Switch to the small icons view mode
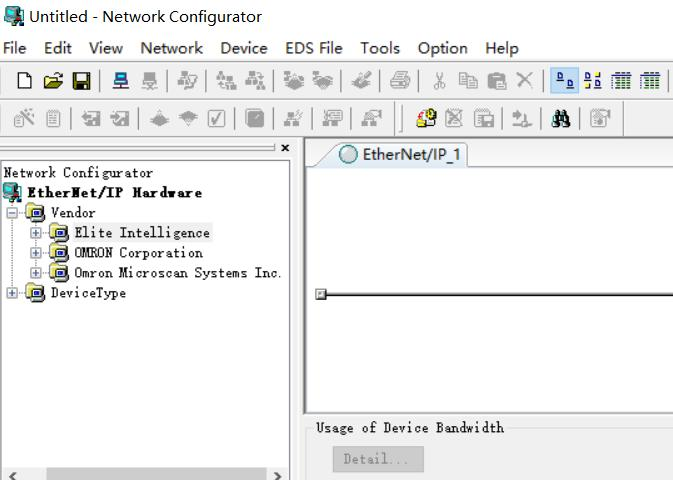This screenshot has width=673, height=480. click(x=592, y=81)
